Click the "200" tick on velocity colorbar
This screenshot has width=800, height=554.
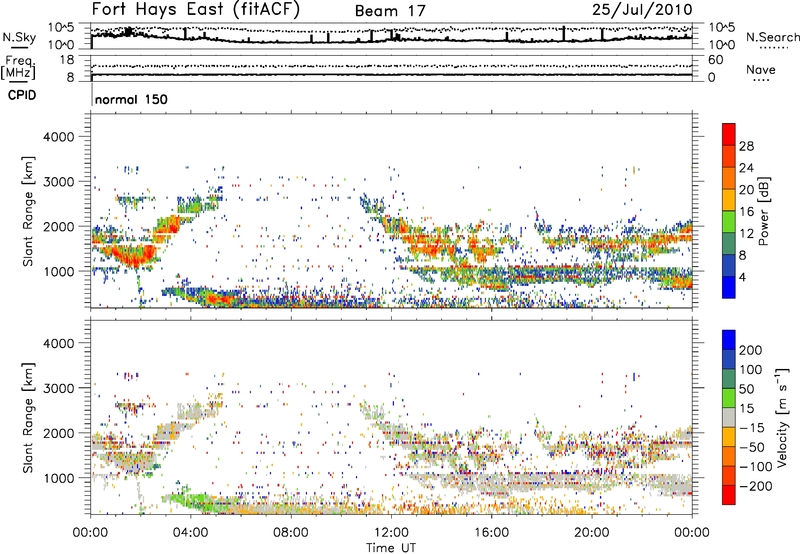point(751,350)
